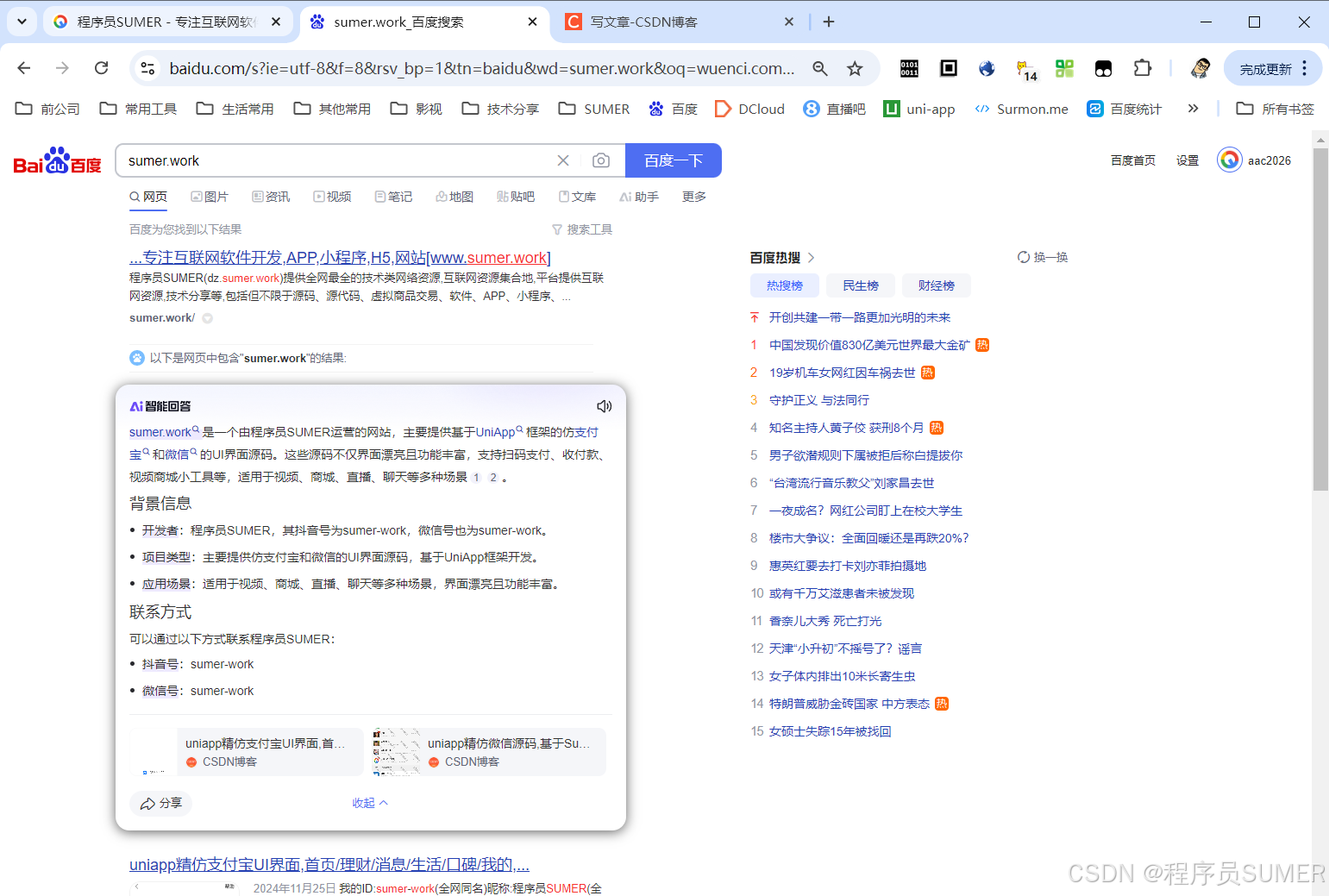This screenshot has width=1329, height=896.
Task: Reload the current page
Action: pyautogui.click(x=102, y=68)
